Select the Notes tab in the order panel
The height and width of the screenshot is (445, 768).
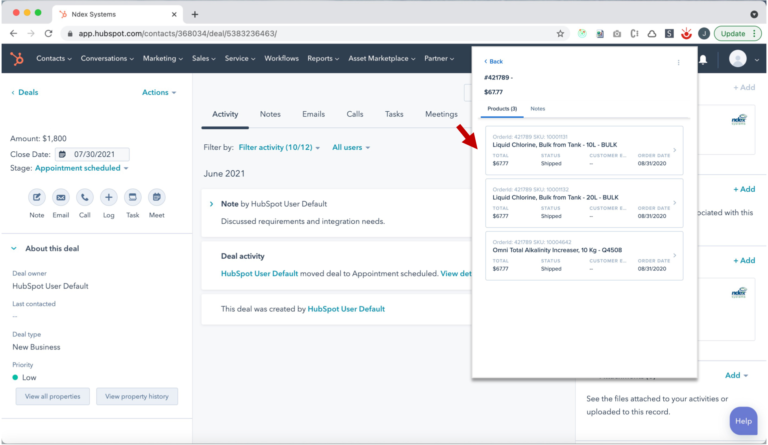click(537, 109)
